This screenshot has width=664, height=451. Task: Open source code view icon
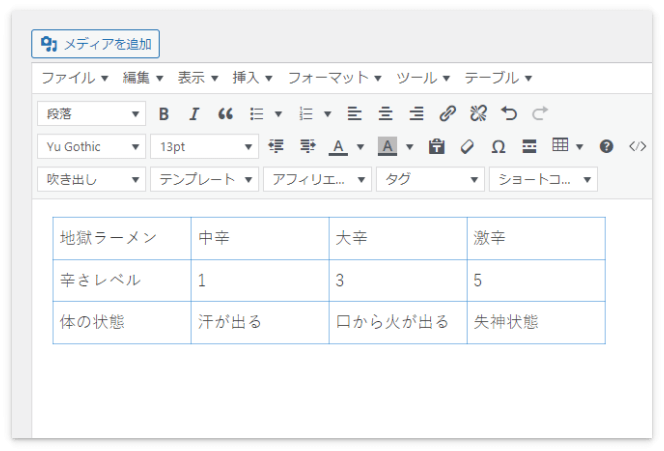pos(637,147)
